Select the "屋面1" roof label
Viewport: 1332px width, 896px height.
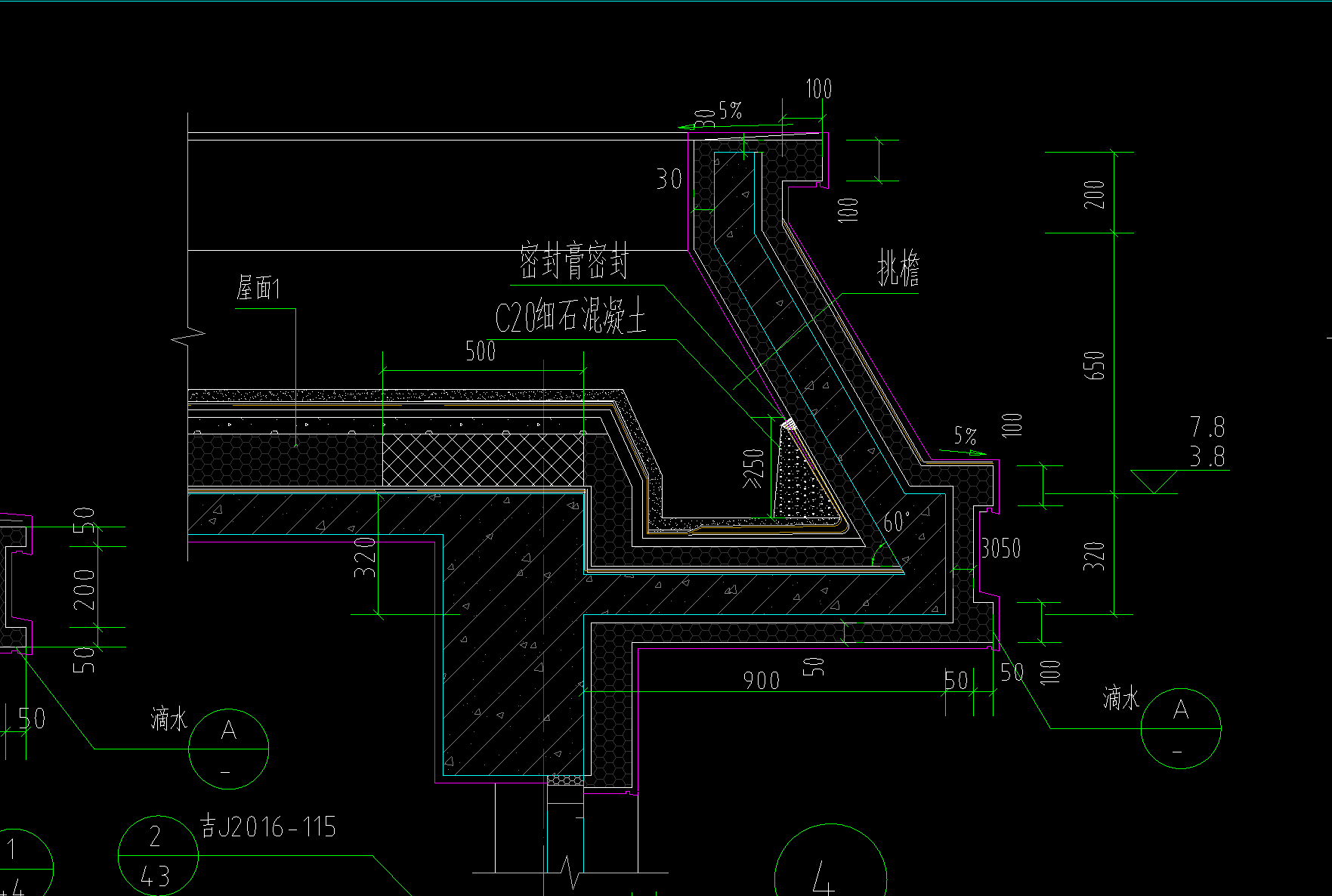click(x=258, y=289)
